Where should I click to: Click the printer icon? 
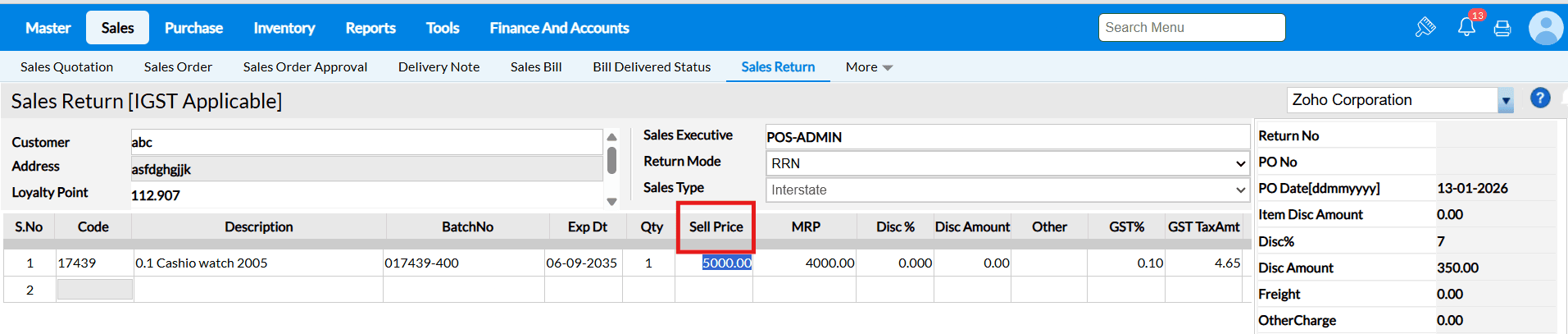click(x=1502, y=29)
